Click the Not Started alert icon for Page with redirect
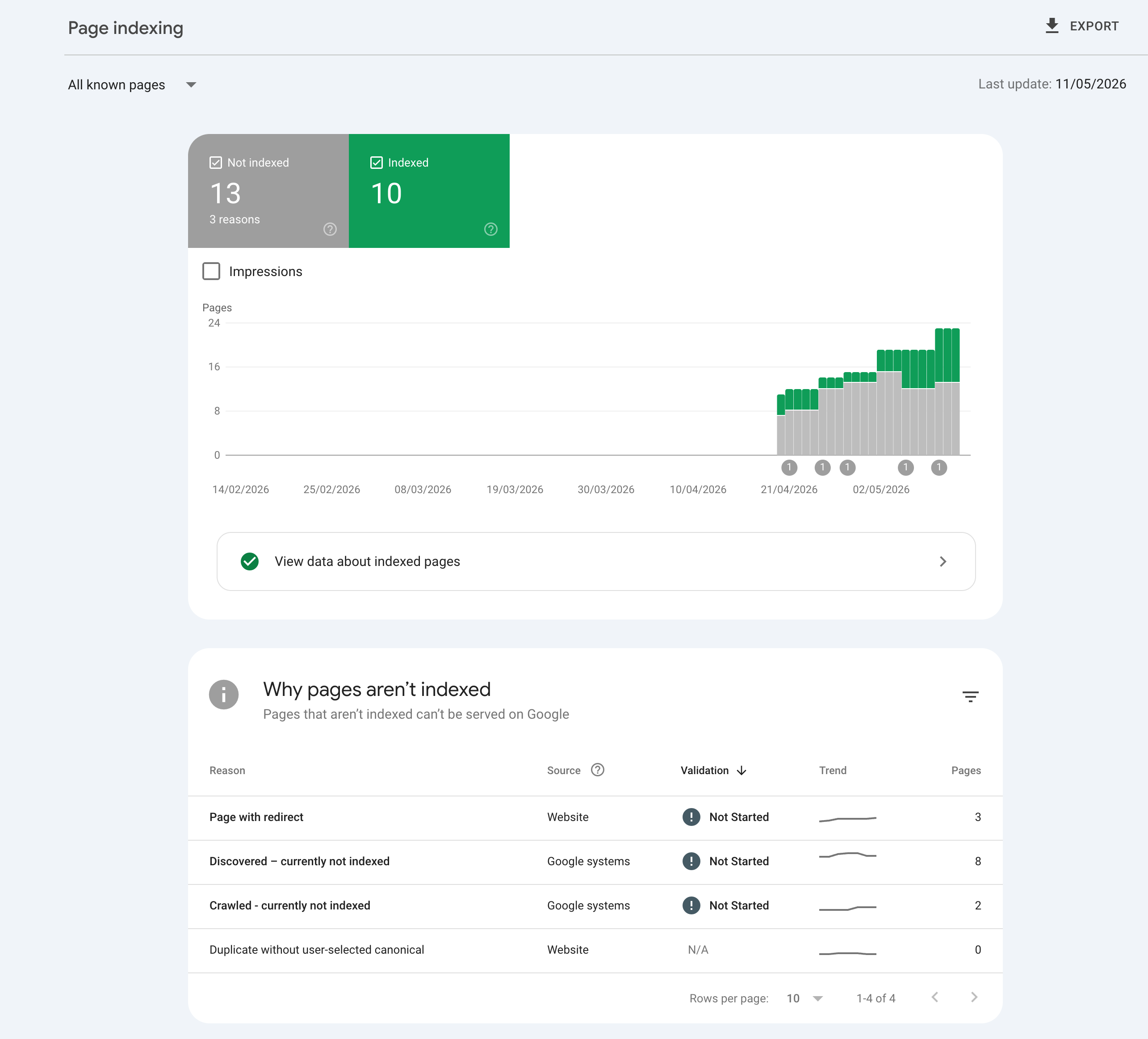The width and height of the screenshot is (1148, 1039). tap(691, 817)
